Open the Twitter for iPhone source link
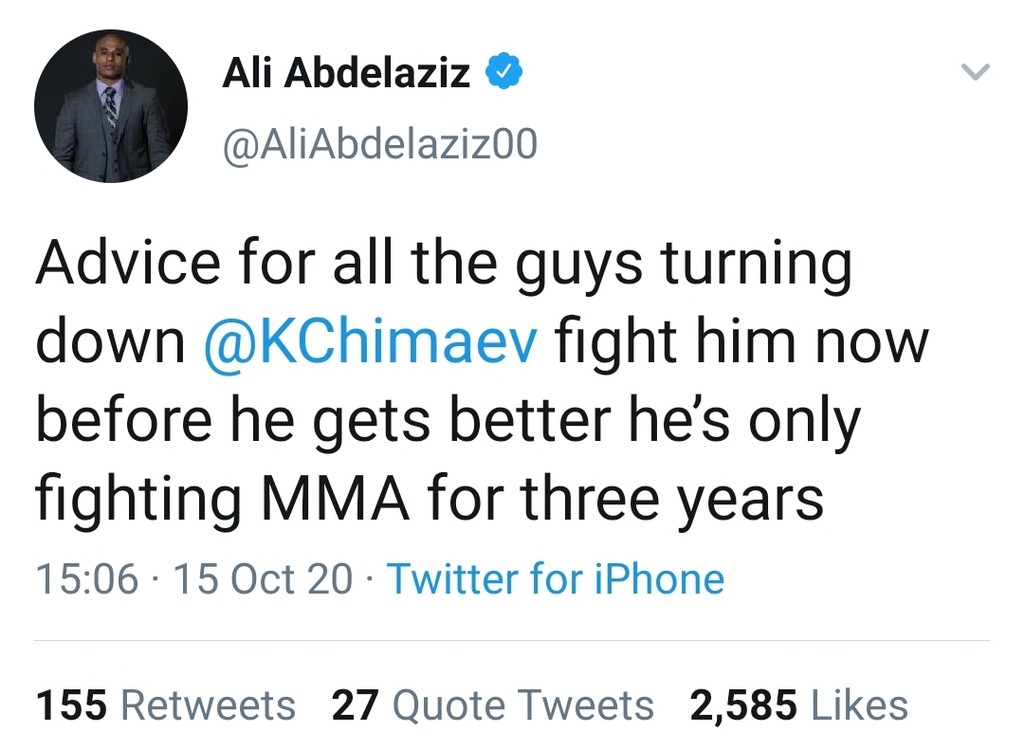Image resolution: width=1024 pixels, height=754 pixels. coord(556,578)
